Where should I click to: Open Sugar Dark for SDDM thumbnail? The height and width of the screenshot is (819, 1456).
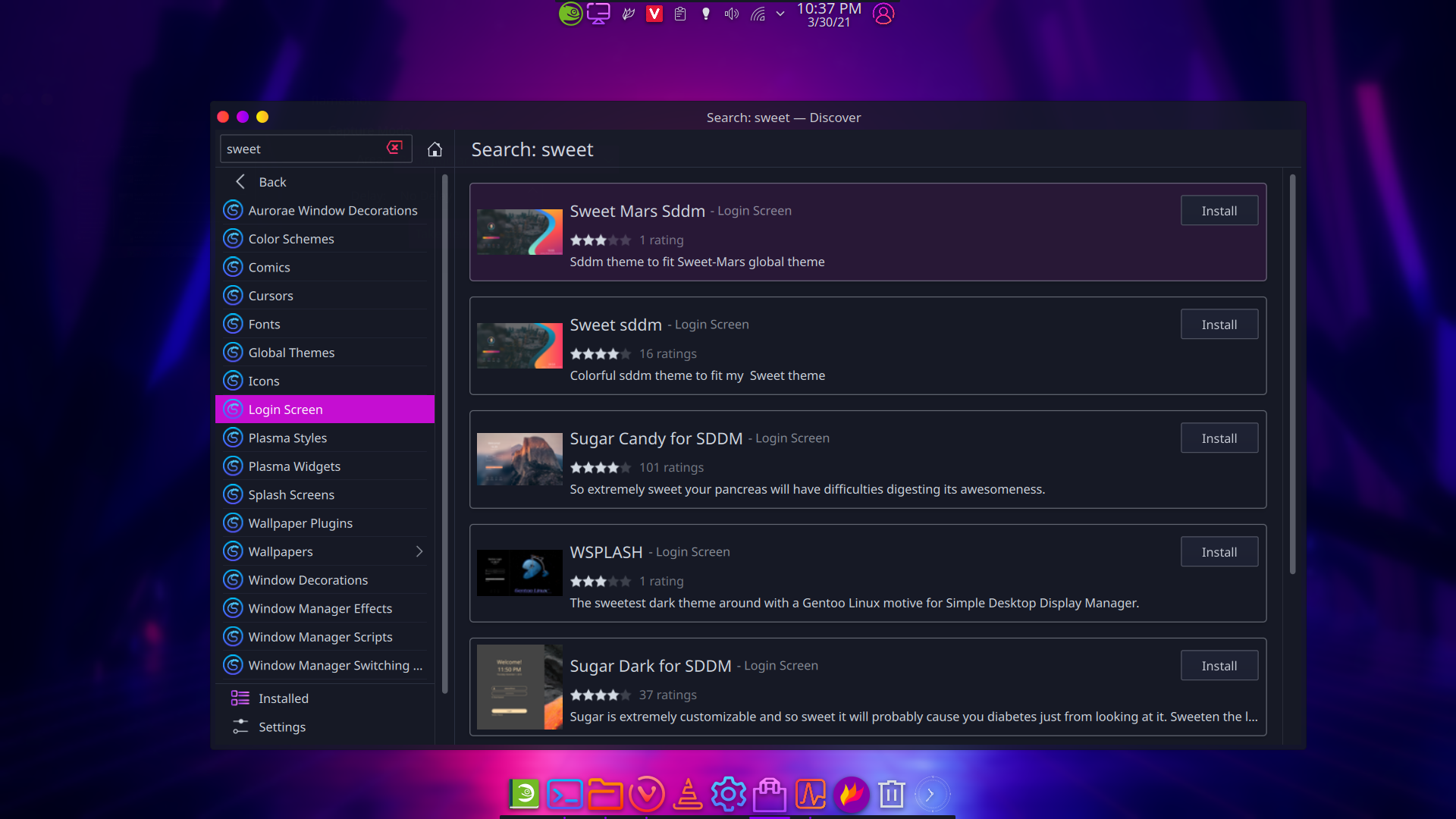[519, 687]
